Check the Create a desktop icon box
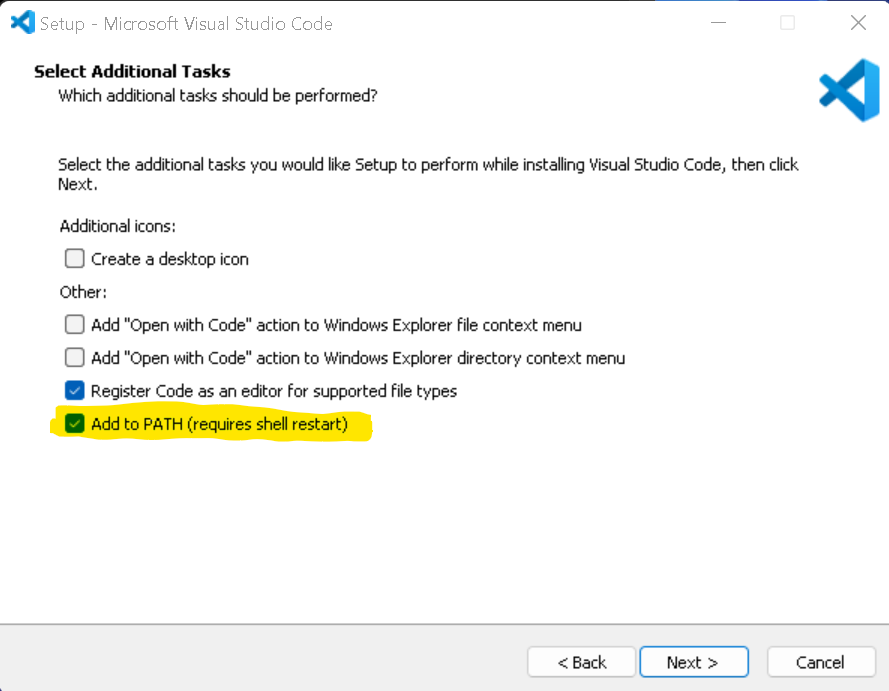This screenshot has height=691, width=889. click(74, 258)
